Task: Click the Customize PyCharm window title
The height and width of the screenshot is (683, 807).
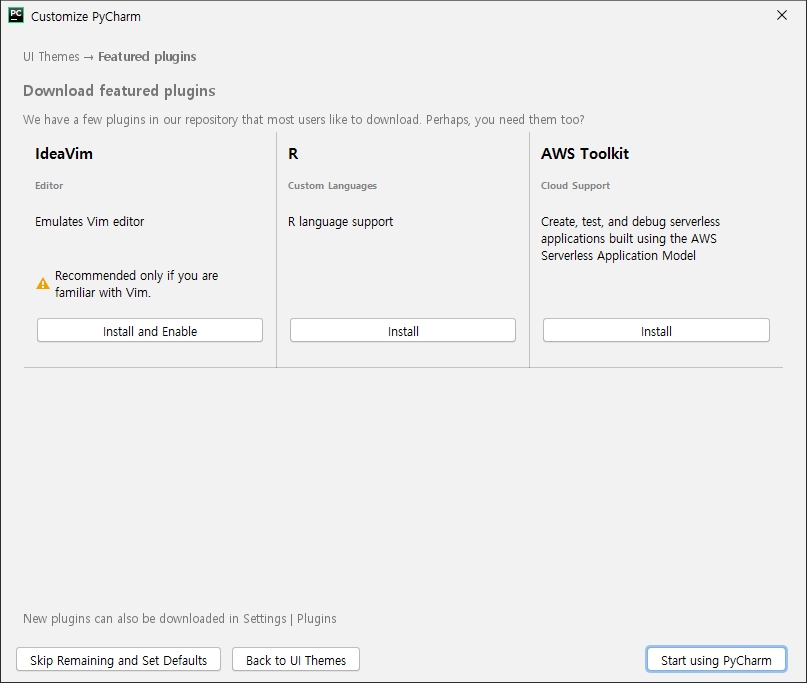Action: [x=85, y=16]
